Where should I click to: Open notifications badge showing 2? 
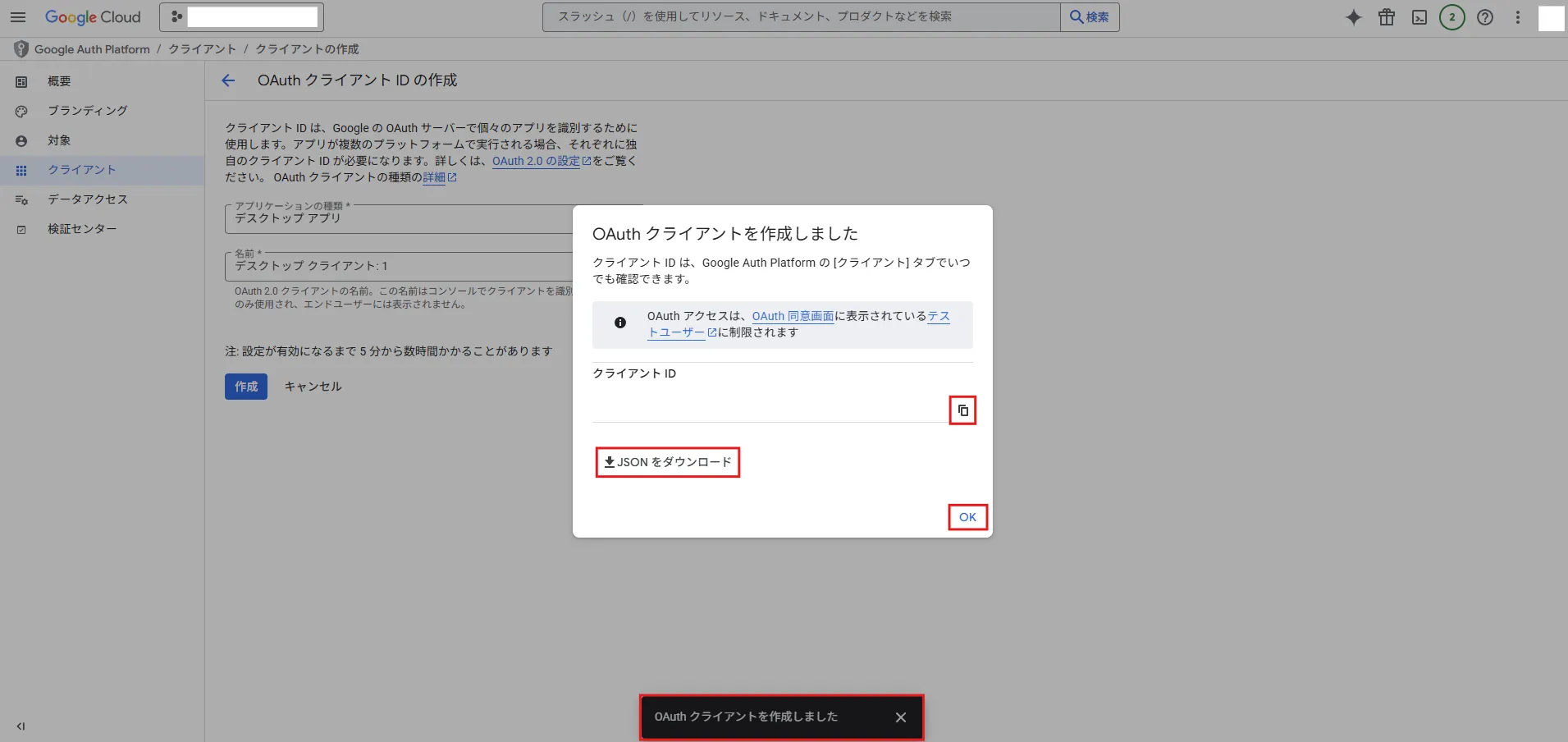pos(1452,17)
